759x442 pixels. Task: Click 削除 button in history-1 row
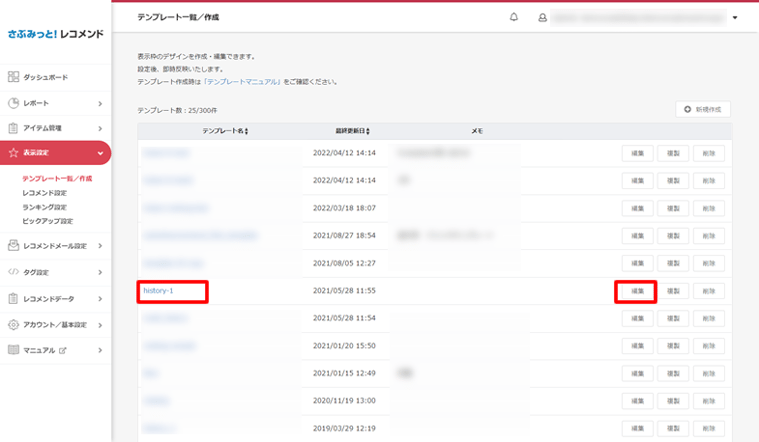[709, 291]
